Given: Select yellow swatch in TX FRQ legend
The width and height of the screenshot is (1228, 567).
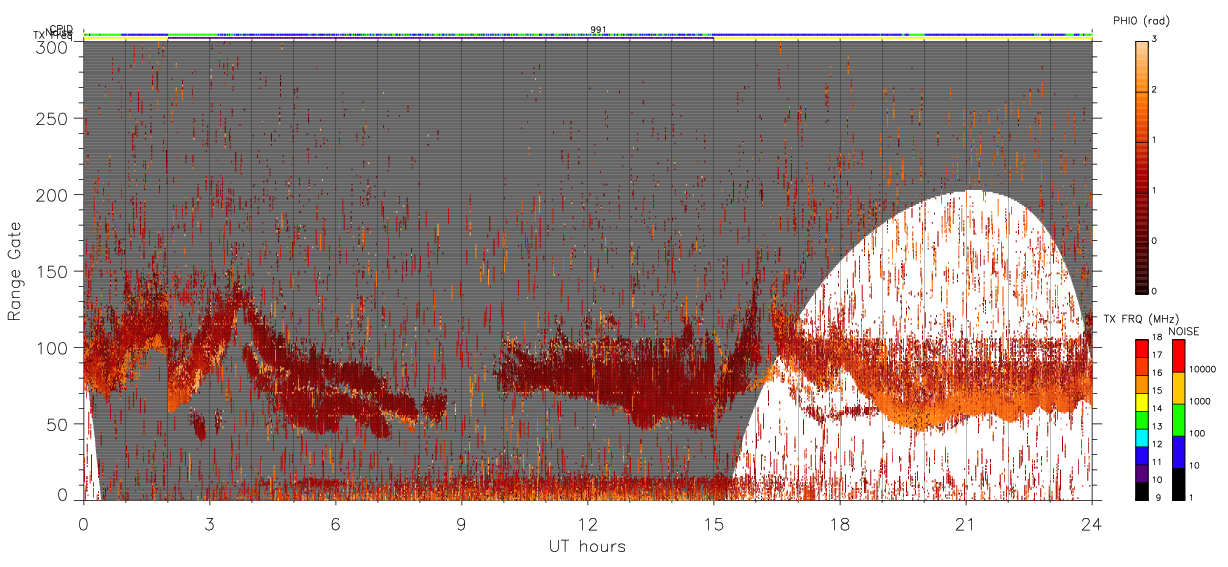Looking at the screenshot, I should [x=1140, y=402].
